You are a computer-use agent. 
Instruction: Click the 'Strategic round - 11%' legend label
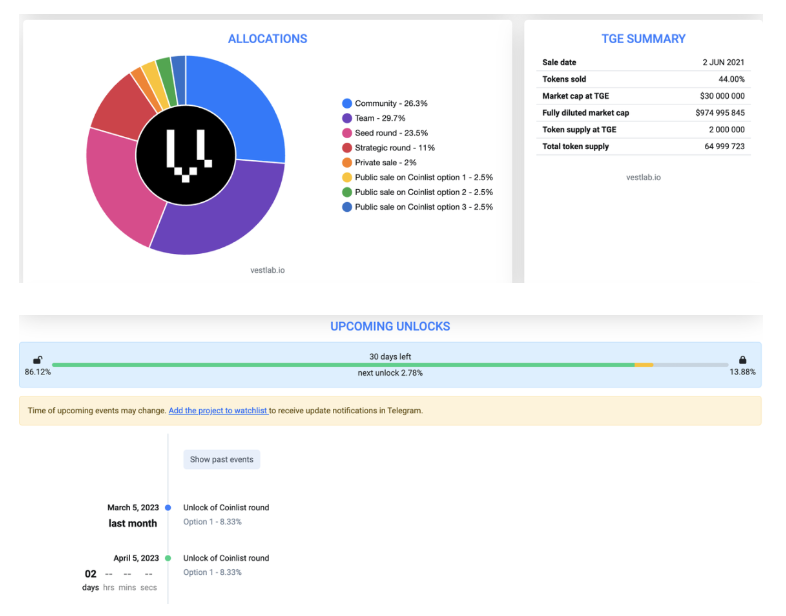click(395, 148)
